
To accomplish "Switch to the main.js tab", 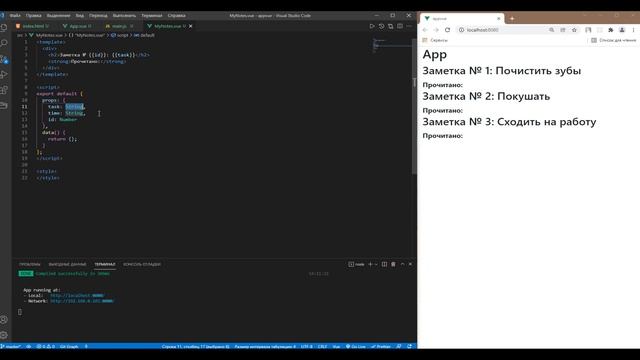I will 119,26.
